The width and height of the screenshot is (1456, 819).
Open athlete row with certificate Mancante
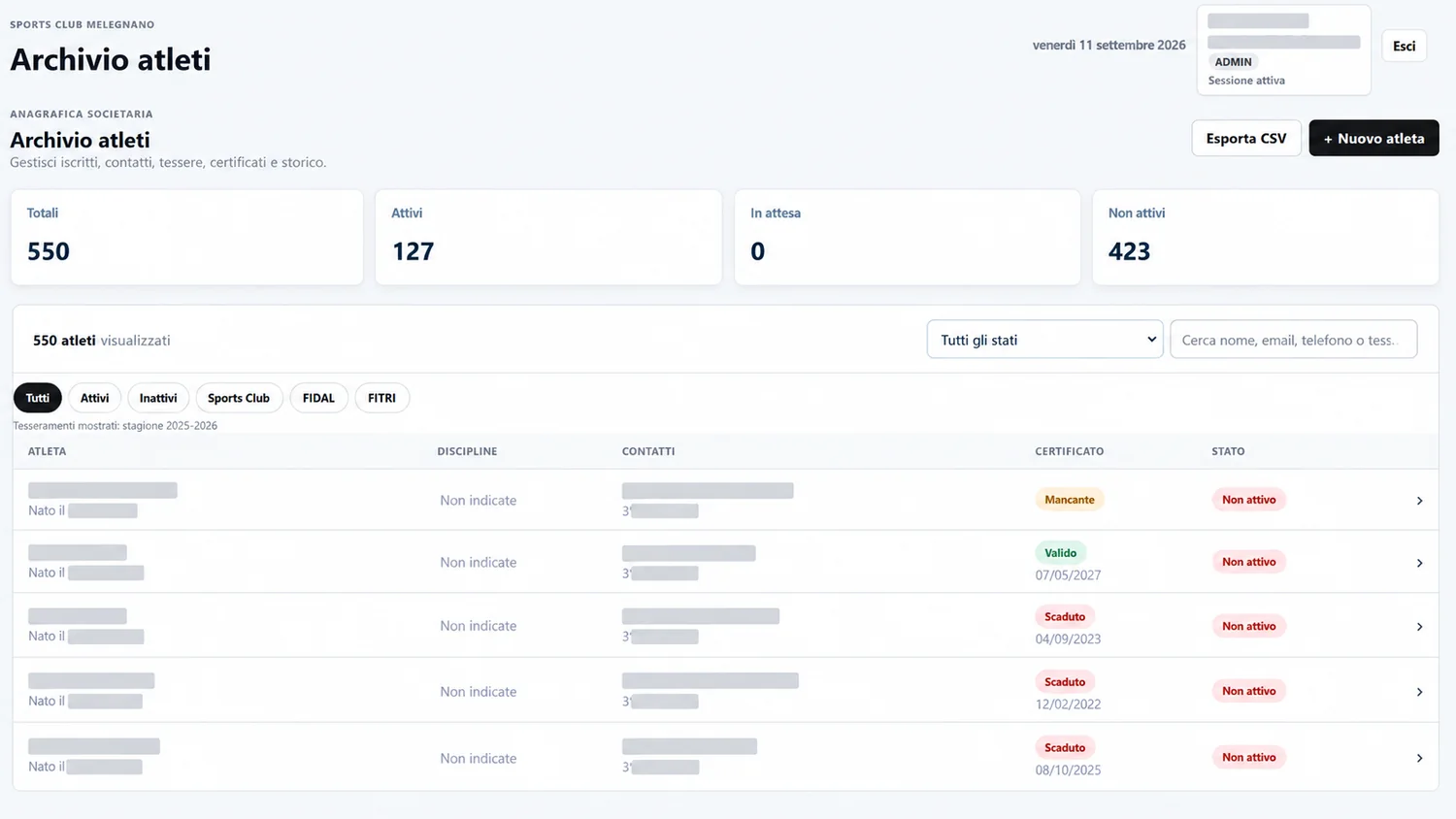(725, 500)
